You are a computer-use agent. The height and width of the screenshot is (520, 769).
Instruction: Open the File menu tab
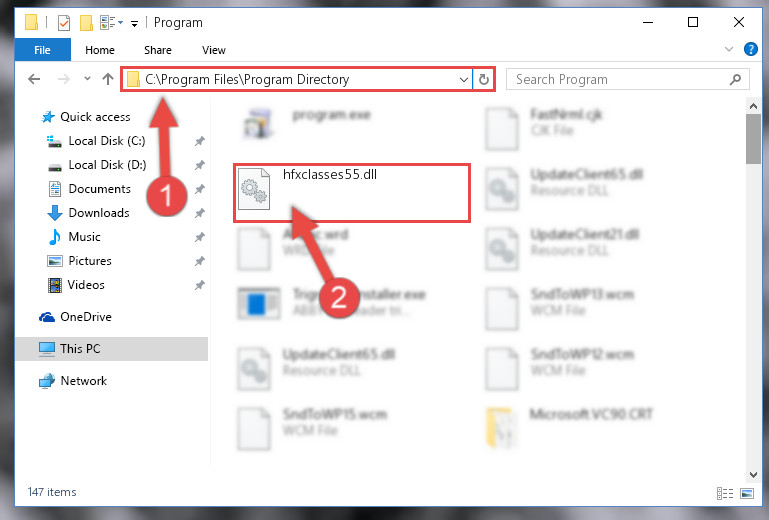pos(42,50)
